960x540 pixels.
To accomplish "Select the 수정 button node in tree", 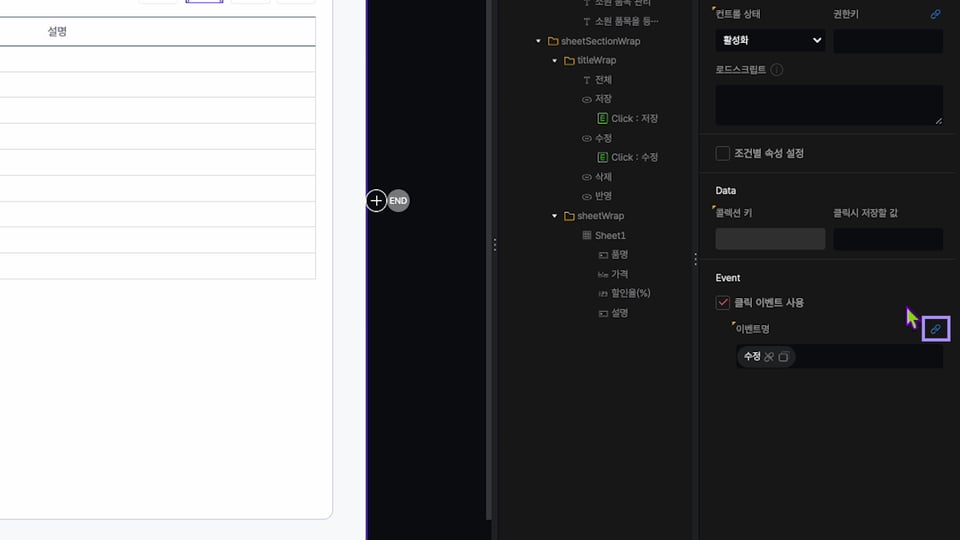I will [x=603, y=138].
